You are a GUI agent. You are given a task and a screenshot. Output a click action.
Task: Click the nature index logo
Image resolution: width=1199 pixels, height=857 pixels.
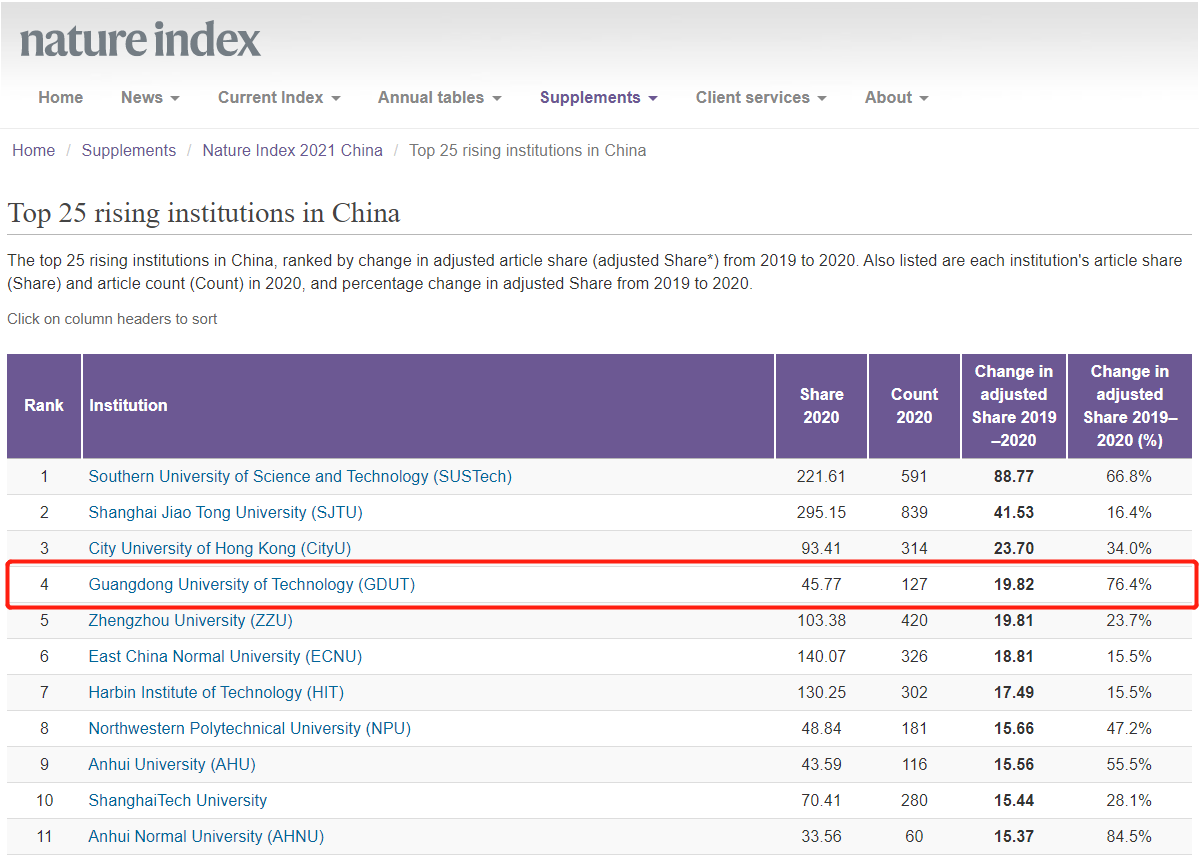click(x=140, y=40)
